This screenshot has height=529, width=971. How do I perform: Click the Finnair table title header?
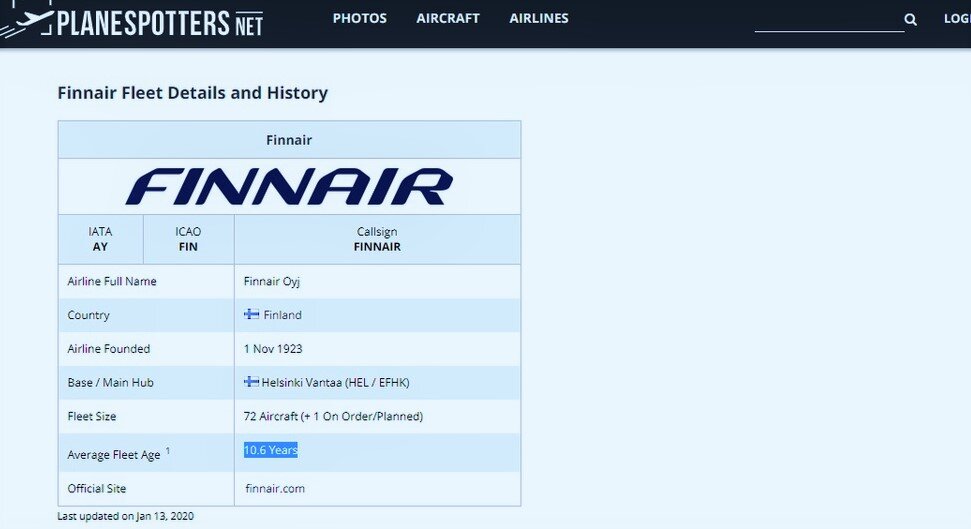pyautogui.click(x=289, y=140)
